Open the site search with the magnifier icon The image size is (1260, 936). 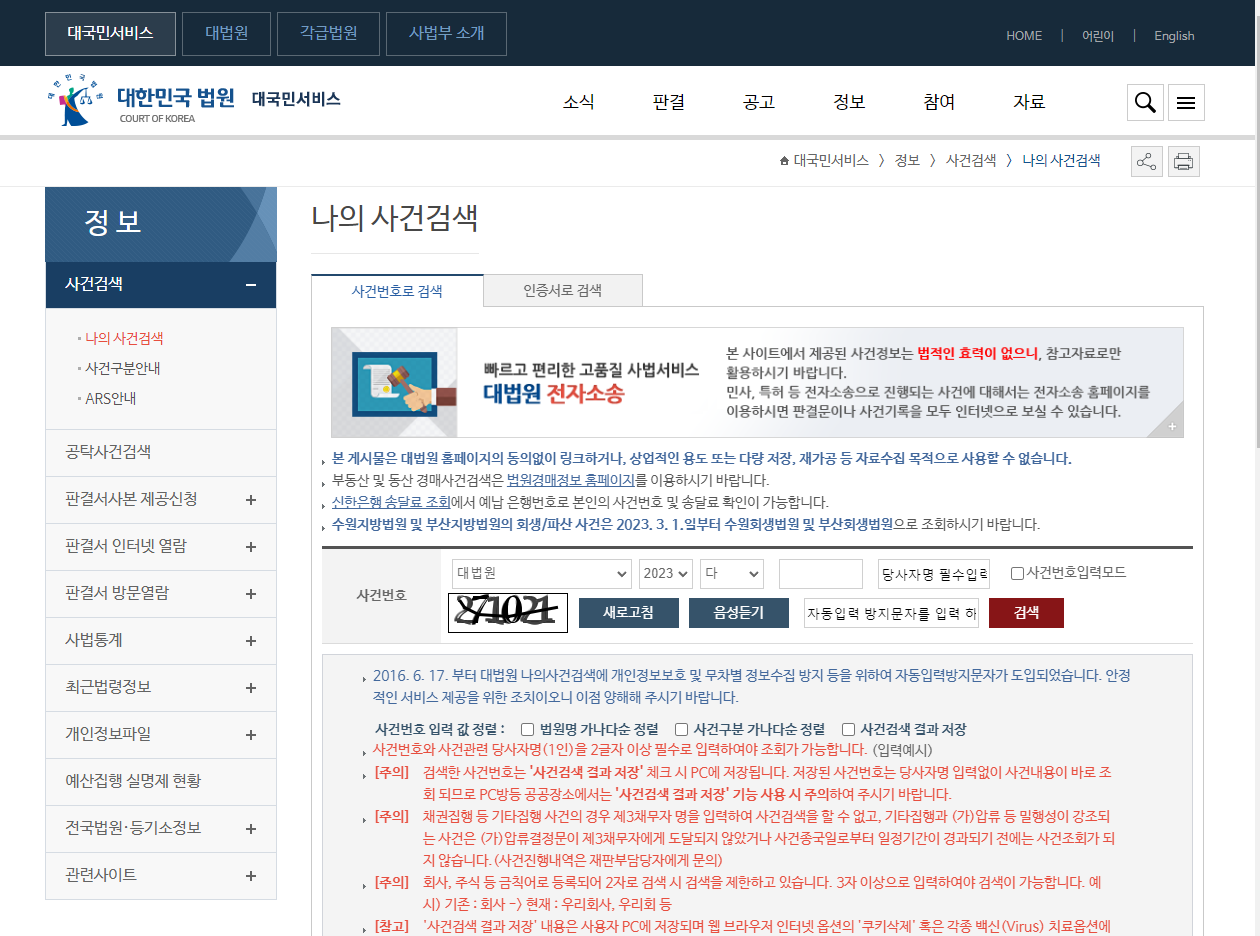(x=1145, y=102)
